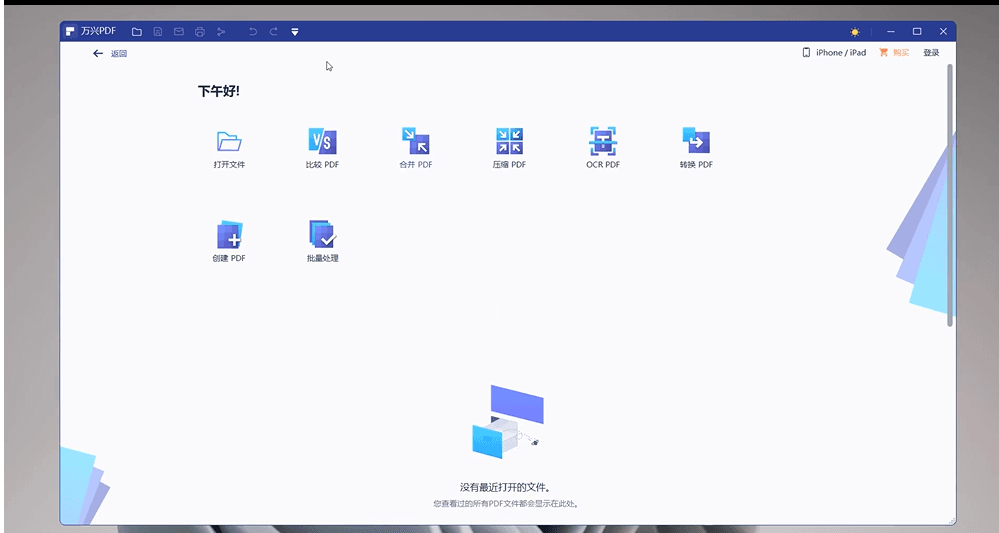This screenshot has height=533, width=999.
Task: Open the 比较 PDF compare tool
Action: (322, 141)
